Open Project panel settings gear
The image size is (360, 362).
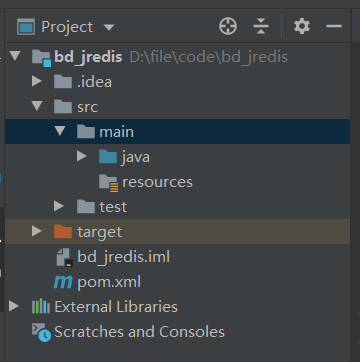coord(302,26)
